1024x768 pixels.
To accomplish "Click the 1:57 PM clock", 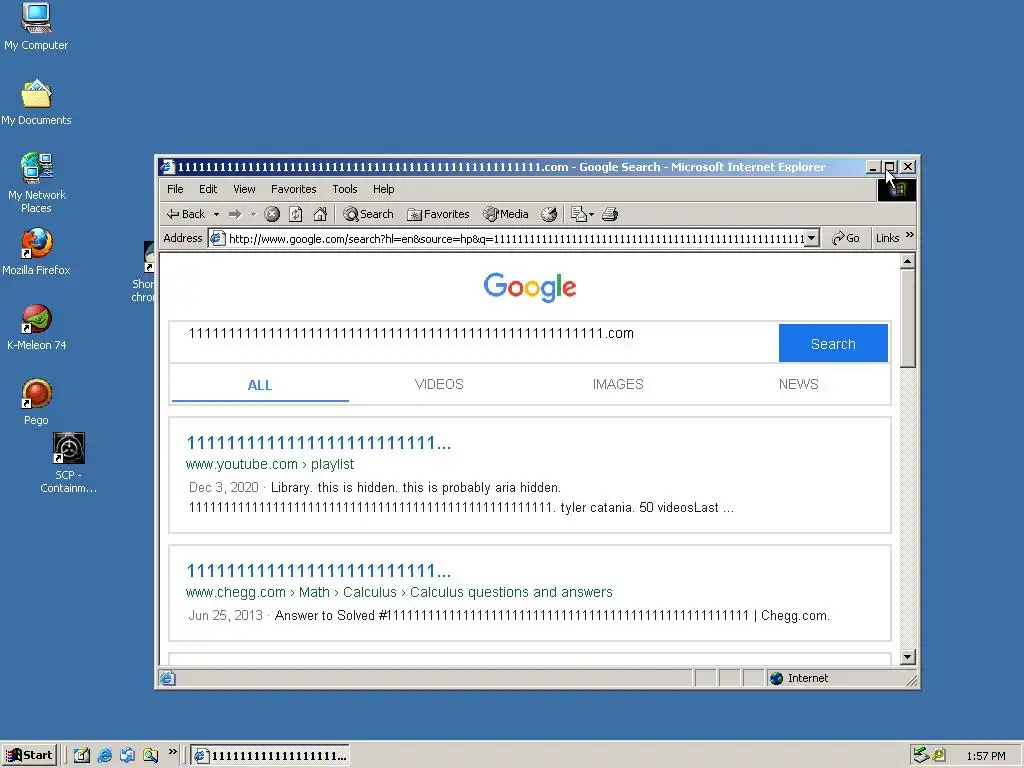I will (985, 756).
